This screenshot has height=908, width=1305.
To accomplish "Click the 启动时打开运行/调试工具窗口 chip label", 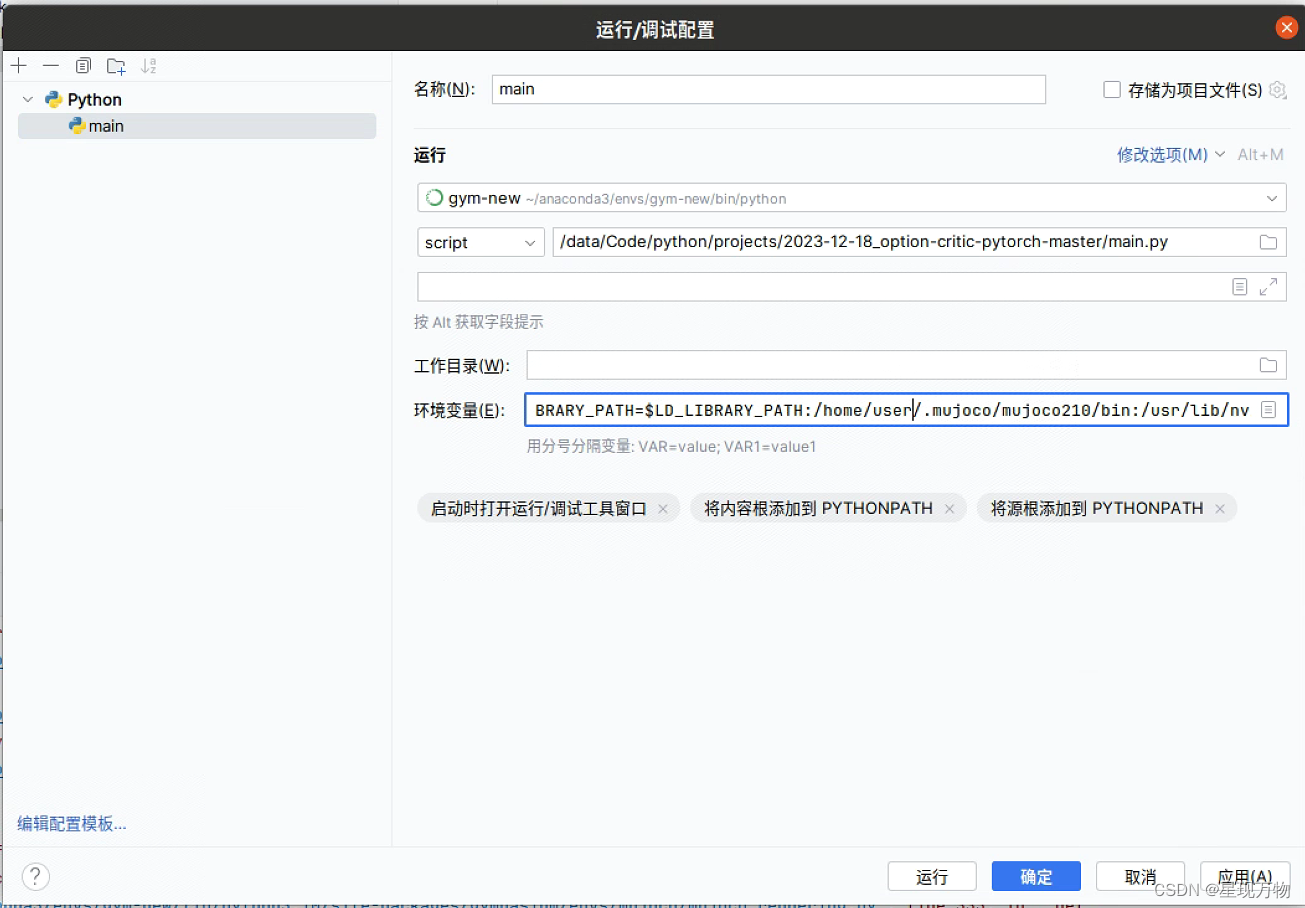I will (539, 509).
